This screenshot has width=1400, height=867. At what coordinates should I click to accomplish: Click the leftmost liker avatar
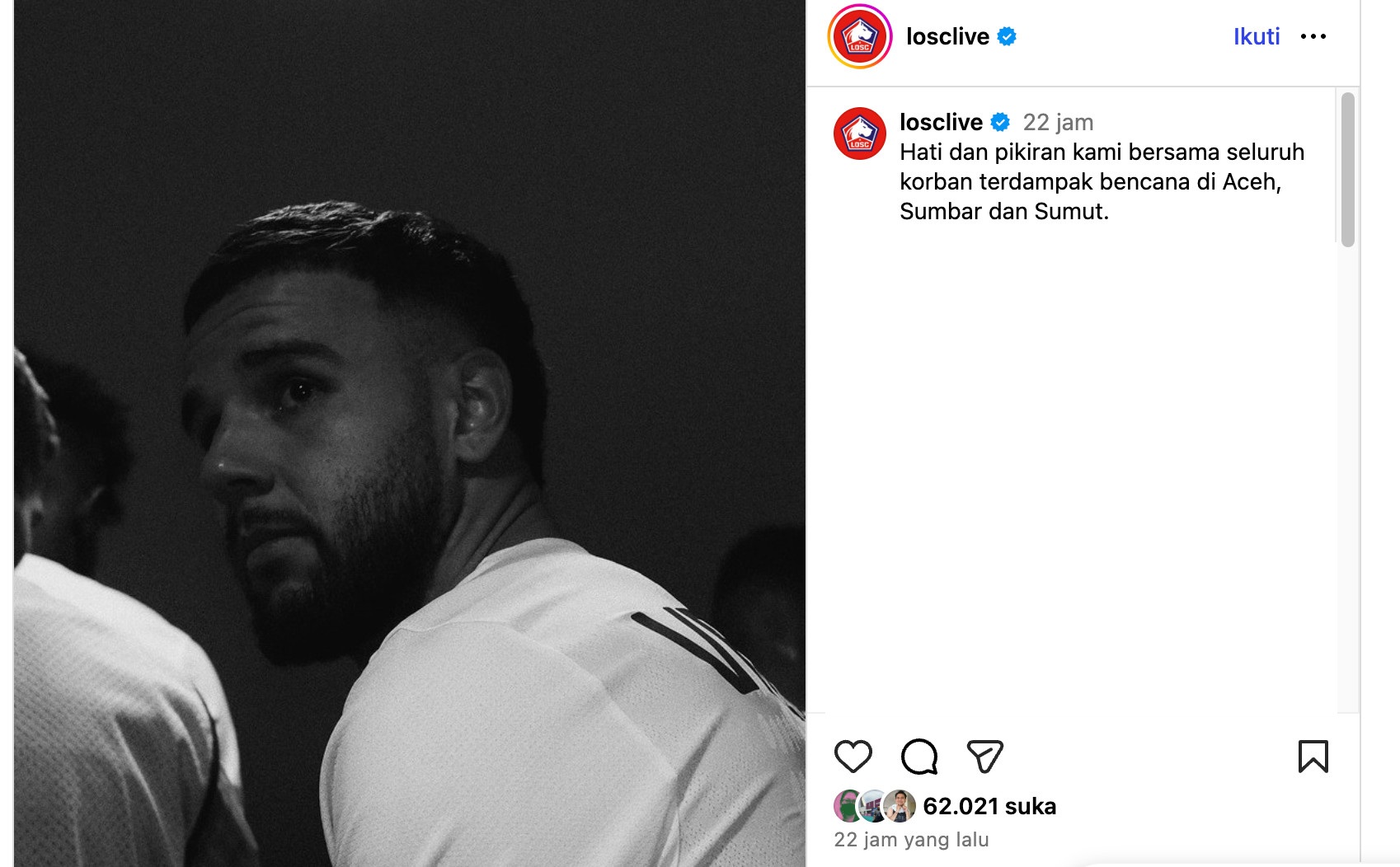coord(849,806)
